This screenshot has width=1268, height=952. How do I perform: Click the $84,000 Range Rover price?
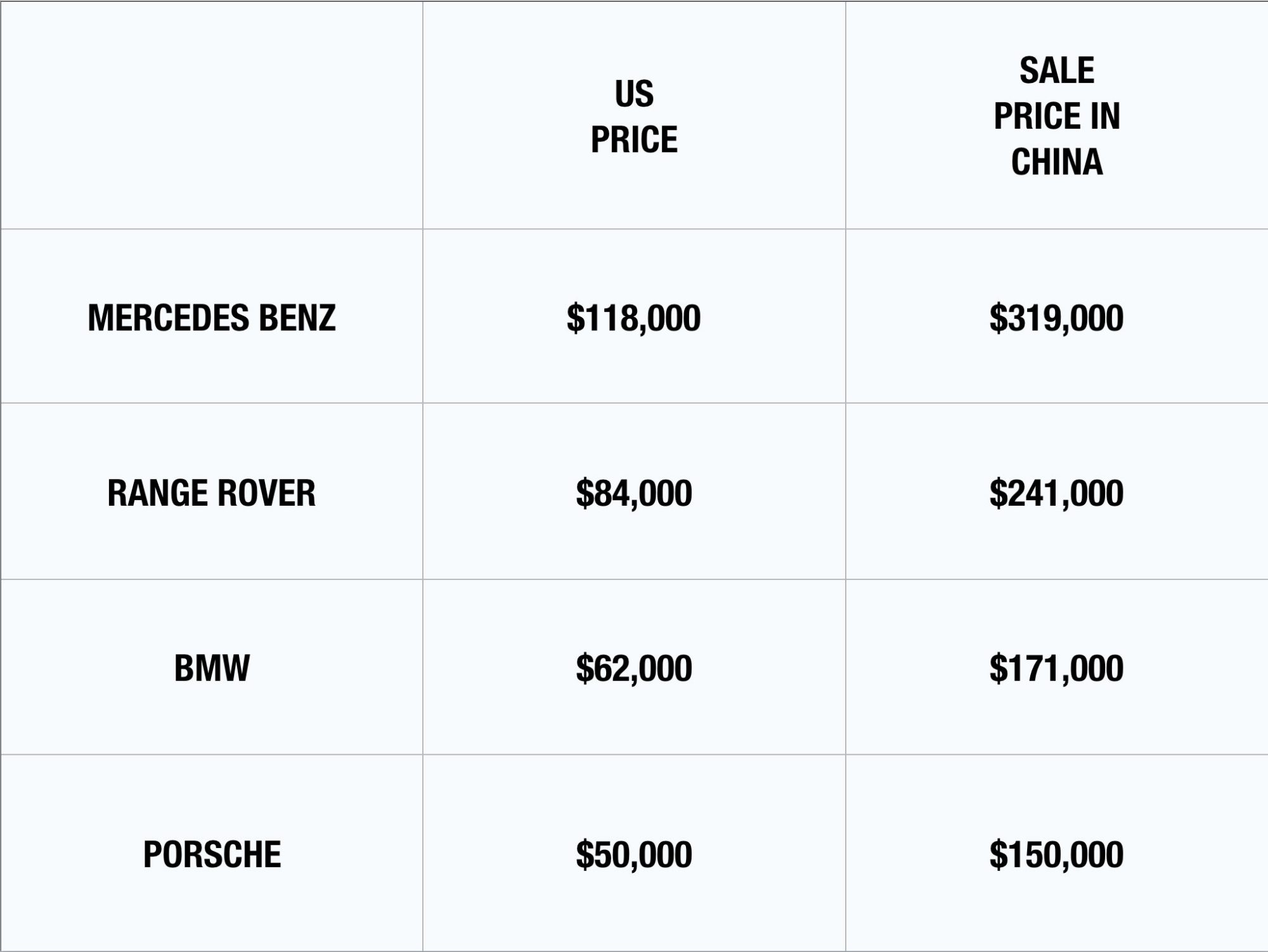[633, 493]
